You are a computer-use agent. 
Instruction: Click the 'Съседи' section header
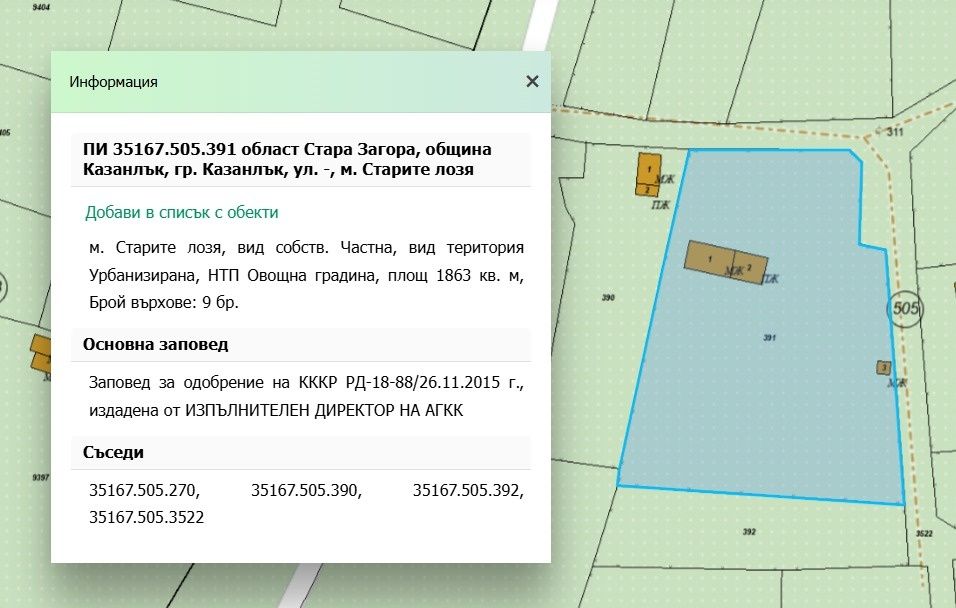[x=113, y=452]
